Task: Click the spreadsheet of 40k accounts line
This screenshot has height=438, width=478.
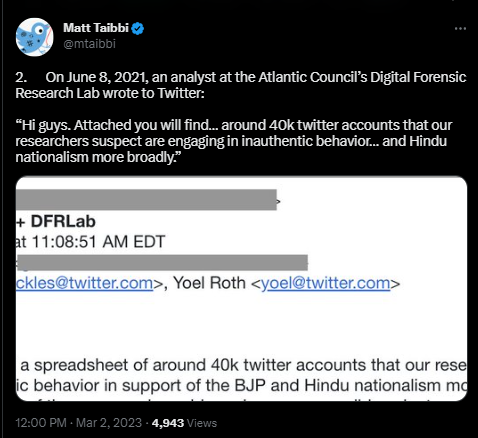Action: pos(243,365)
